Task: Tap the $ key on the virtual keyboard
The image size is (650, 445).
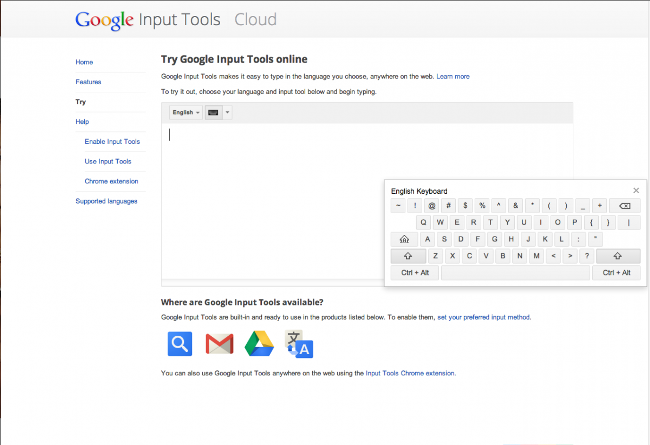Action: (465, 206)
